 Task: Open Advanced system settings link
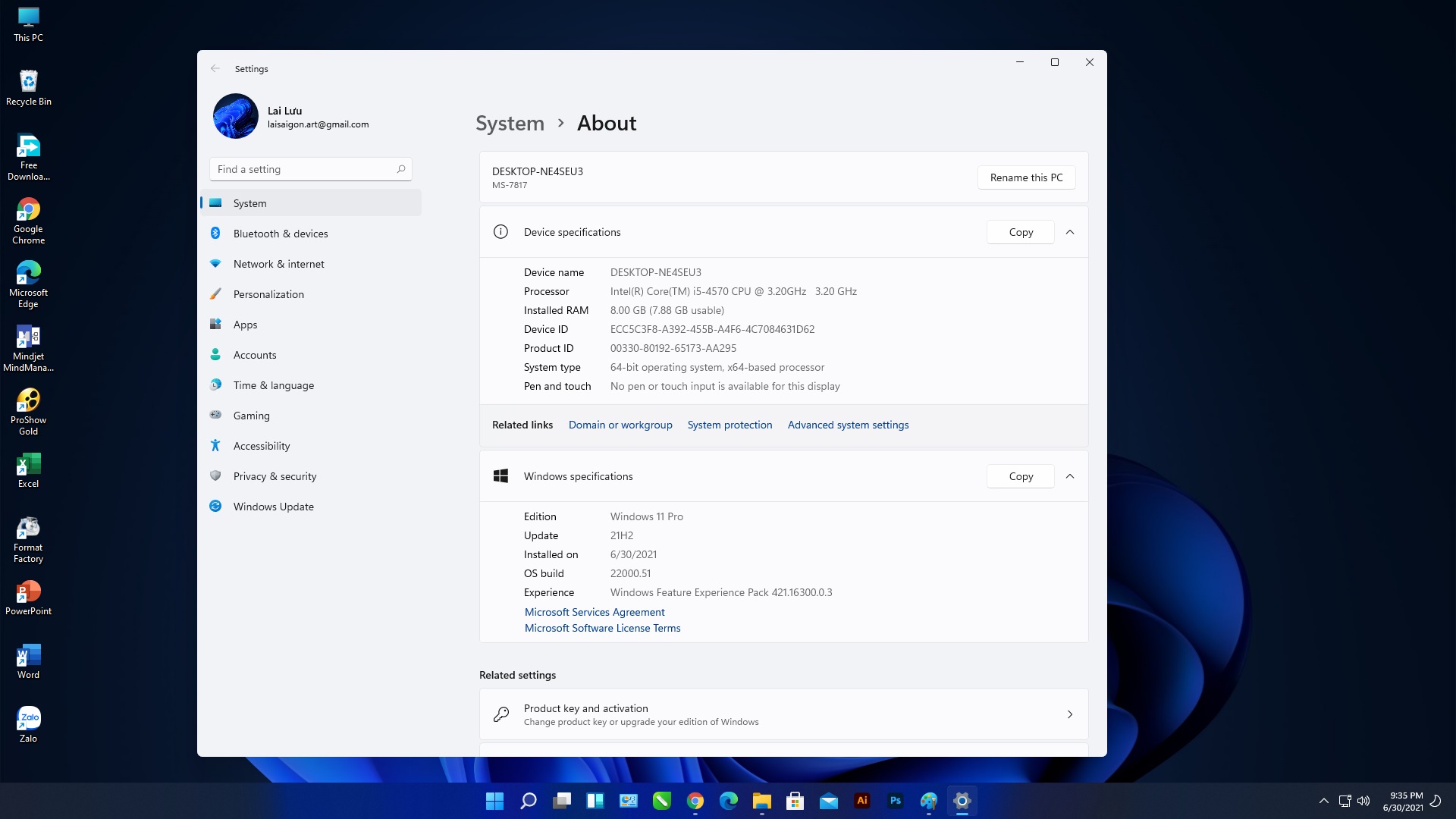[848, 425]
